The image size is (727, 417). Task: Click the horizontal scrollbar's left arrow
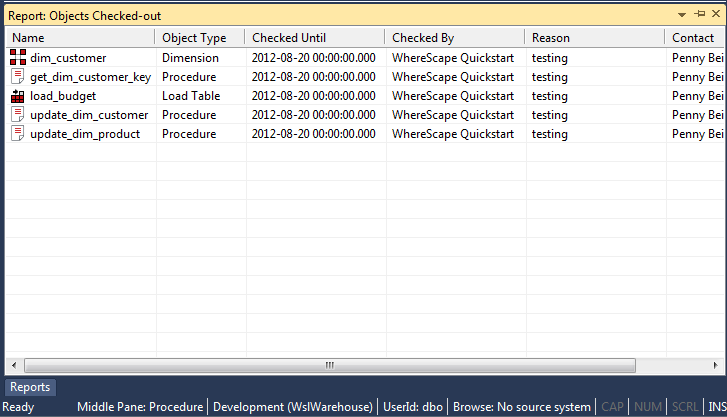[x=11, y=366]
